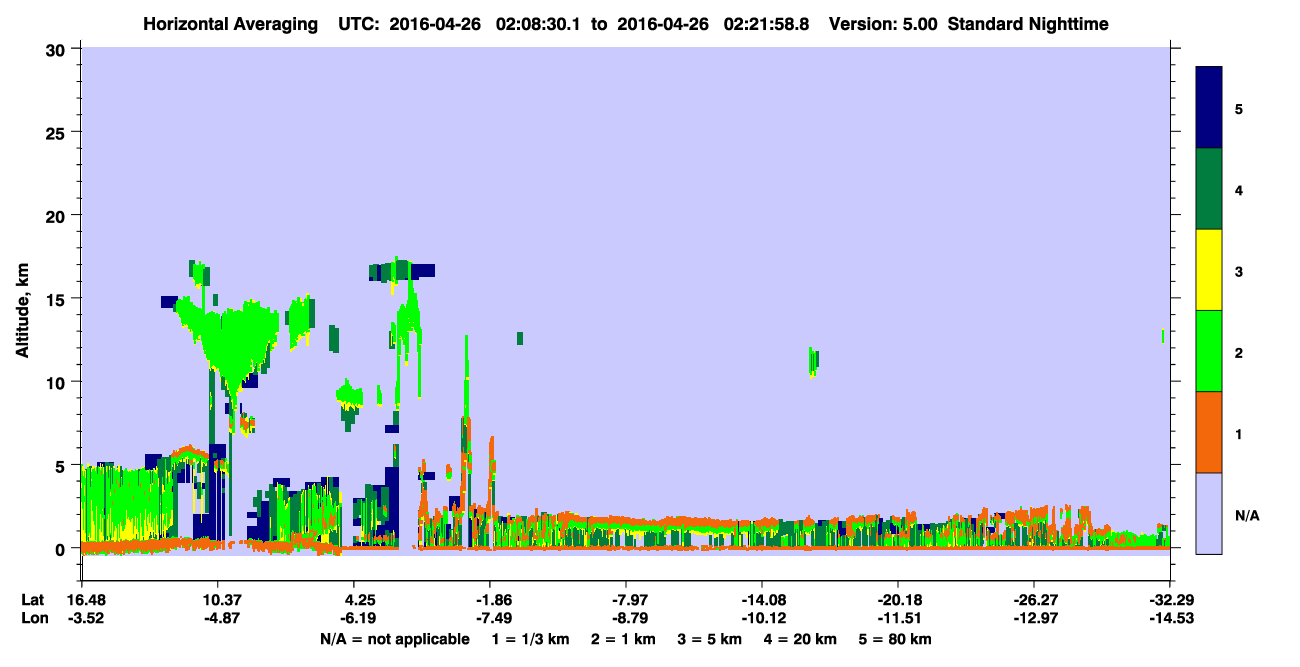Screen dimensions: 1300x667
Task: Click the "N/A = not applicable" legend note
Action: point(394,639)
